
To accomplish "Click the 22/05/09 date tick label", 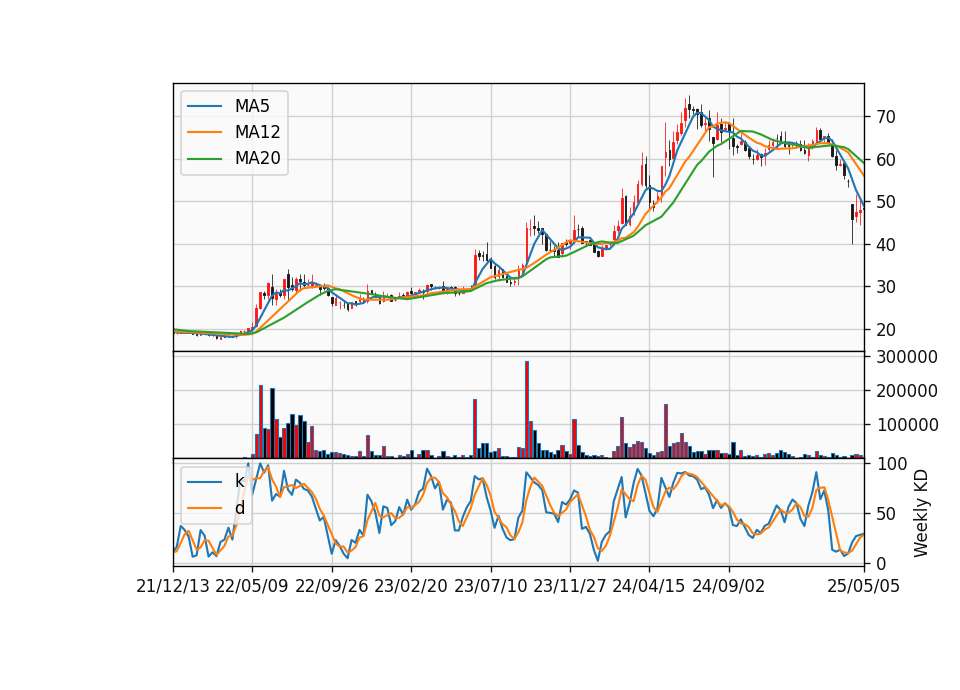I will tap(252, 587).
